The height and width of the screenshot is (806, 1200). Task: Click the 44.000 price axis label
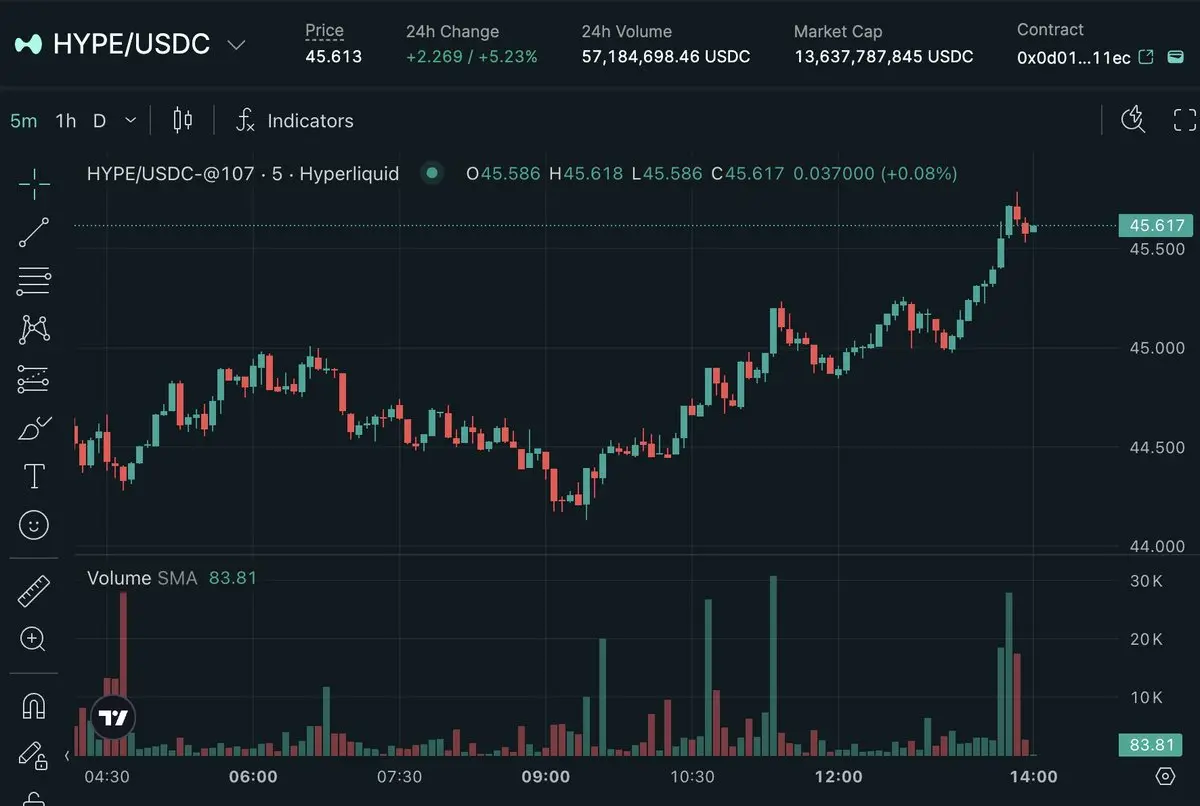point(1157,546)
